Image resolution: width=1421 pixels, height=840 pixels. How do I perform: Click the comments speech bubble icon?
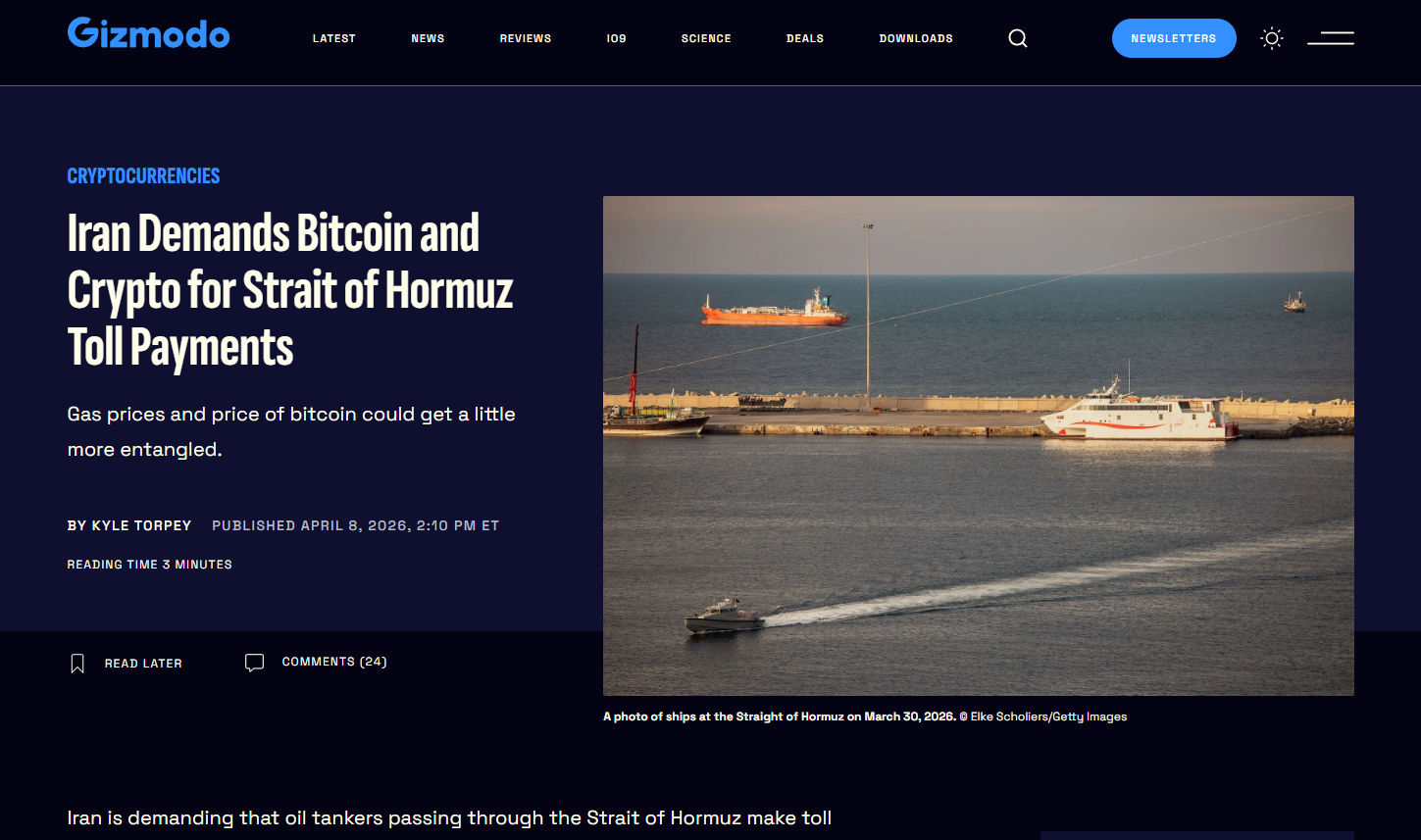click(x=254, y=663)
